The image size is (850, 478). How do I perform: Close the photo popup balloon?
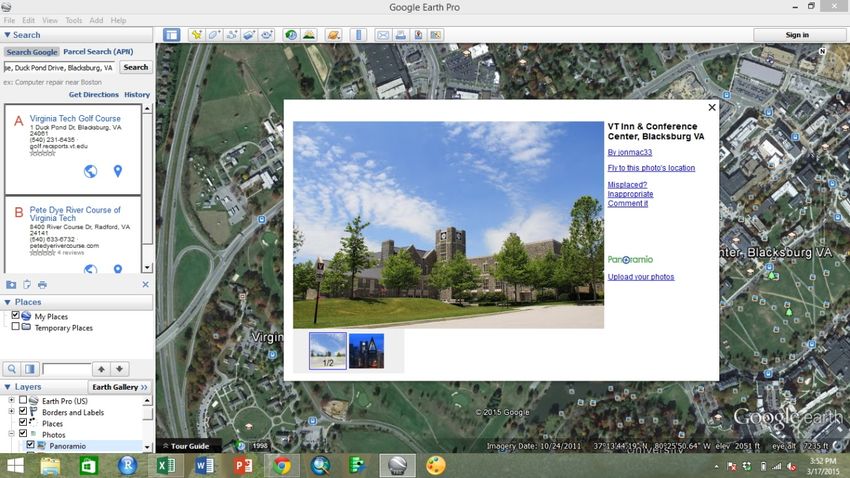click(x=712, y=107)
